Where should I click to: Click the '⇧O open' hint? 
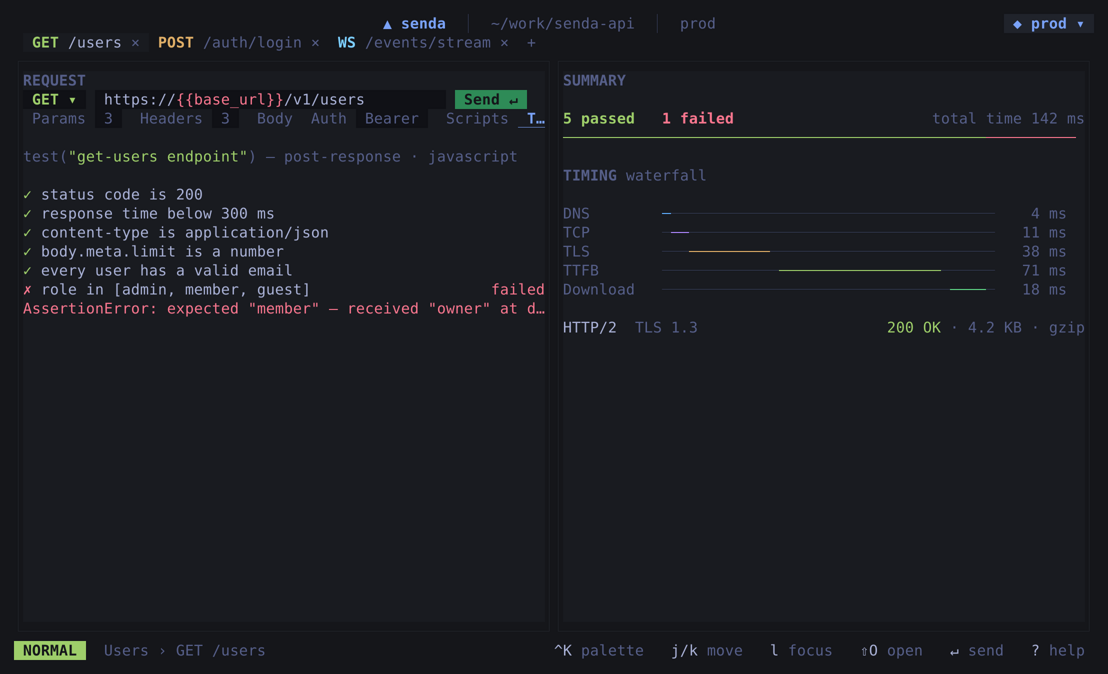[x=891, y=651]
